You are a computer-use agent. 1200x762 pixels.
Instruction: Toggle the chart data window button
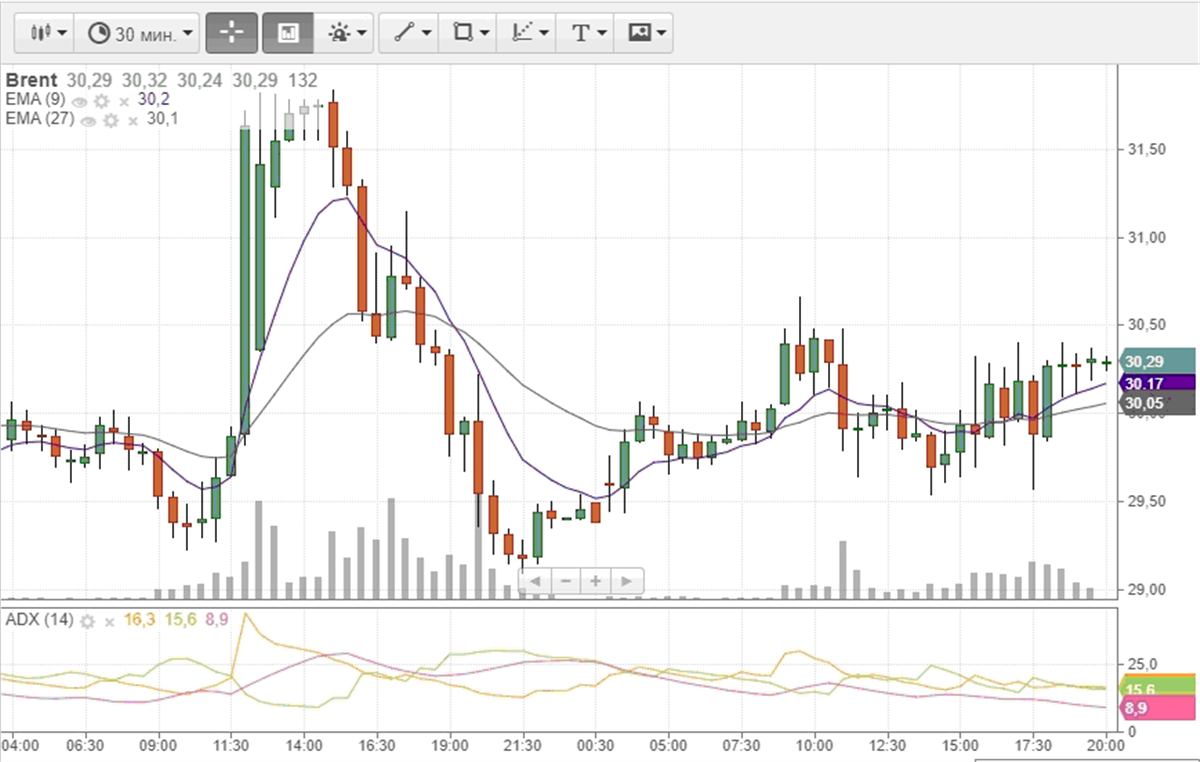(287, 33)
